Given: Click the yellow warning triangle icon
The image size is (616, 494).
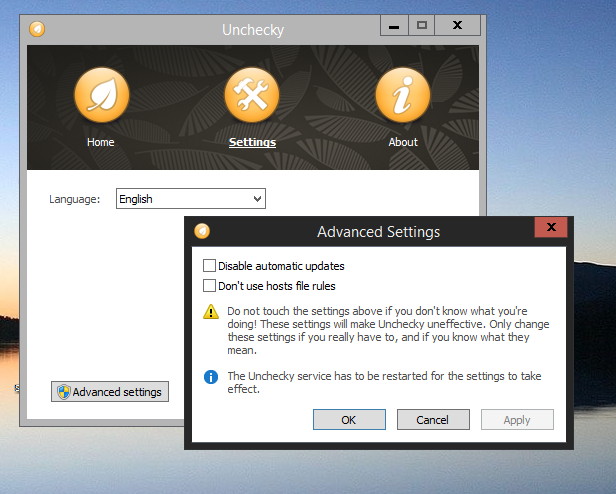Looking at the screenshot, I should coord(211,312).
